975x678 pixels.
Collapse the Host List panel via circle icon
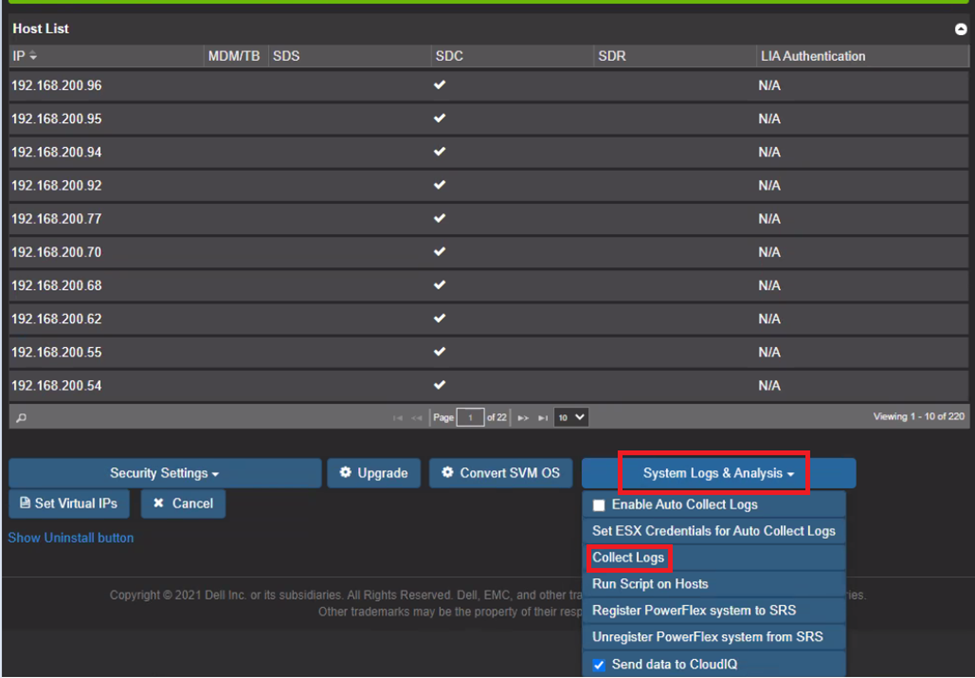click(x=962, y=28)
